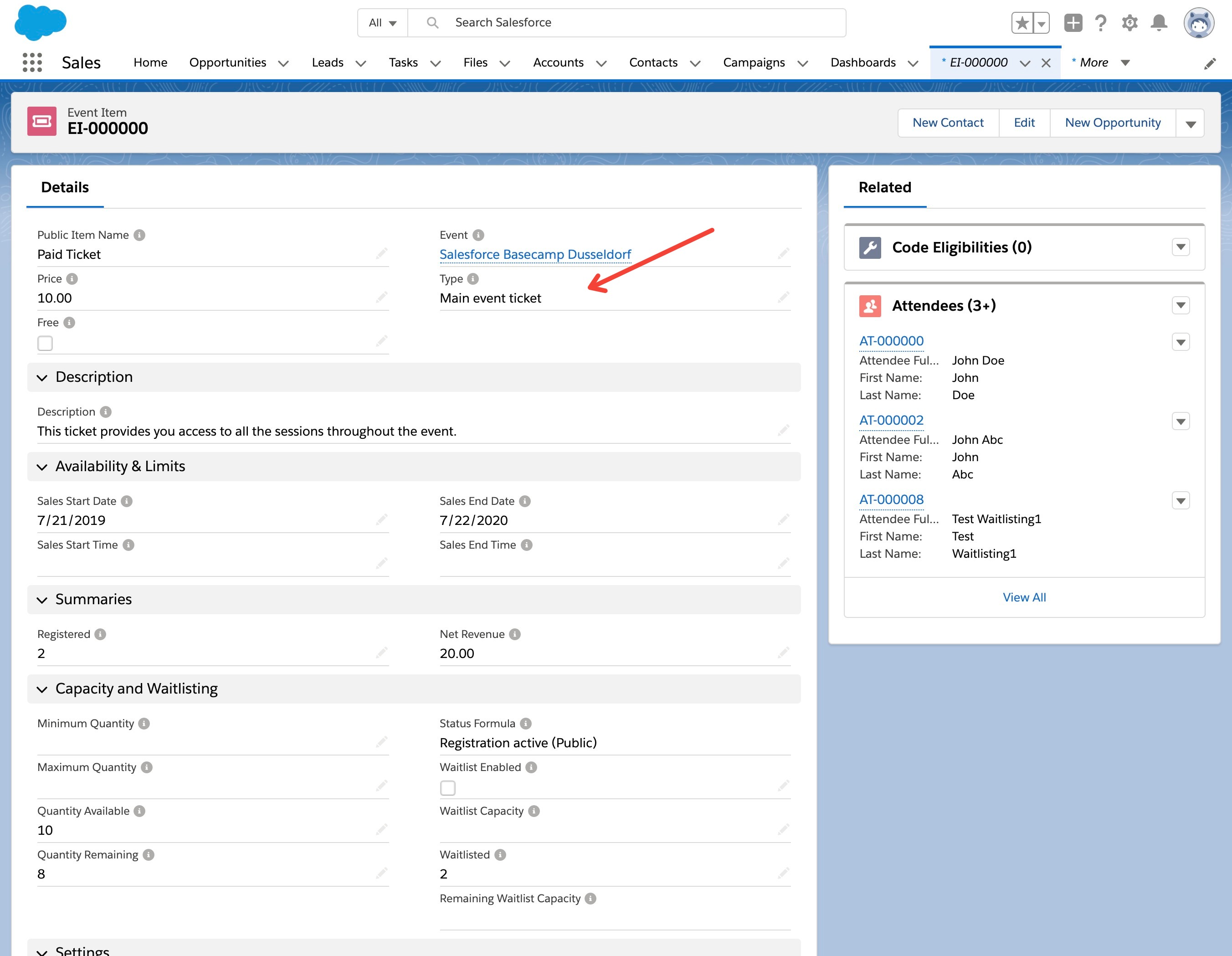Show info tooltip for Quantity Remaining

(x=149, y=855)
